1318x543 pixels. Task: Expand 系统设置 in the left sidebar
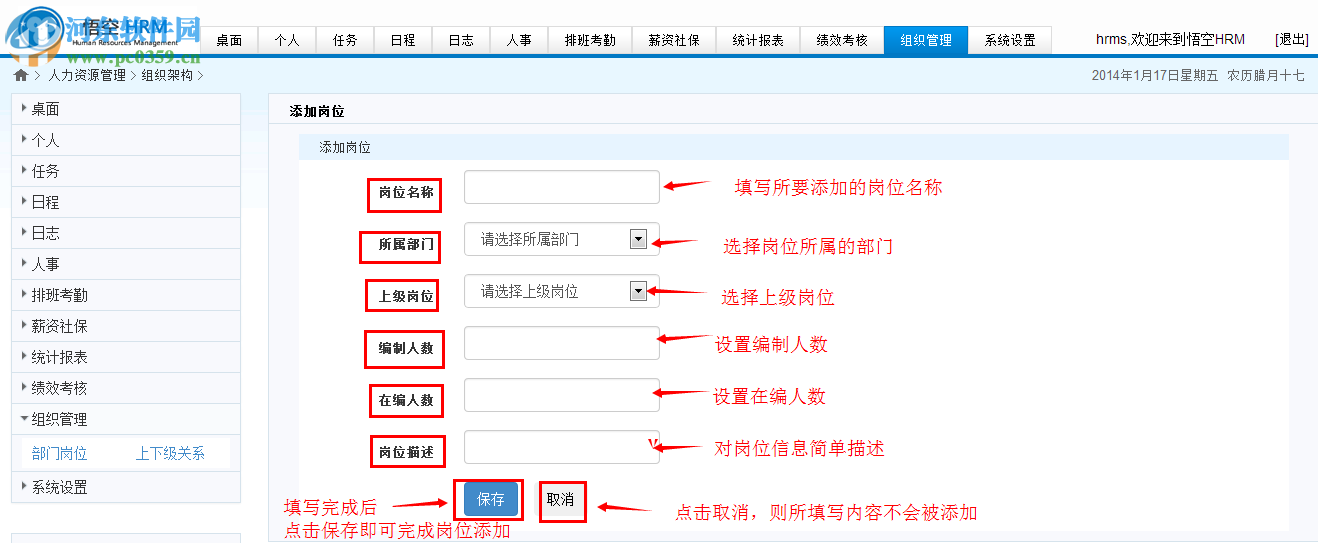[126, 487]
